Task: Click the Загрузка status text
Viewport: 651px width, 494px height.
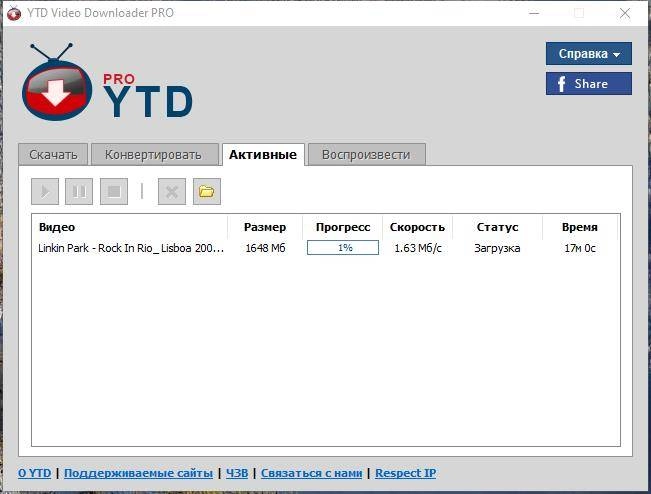Action: coord(497,248)
